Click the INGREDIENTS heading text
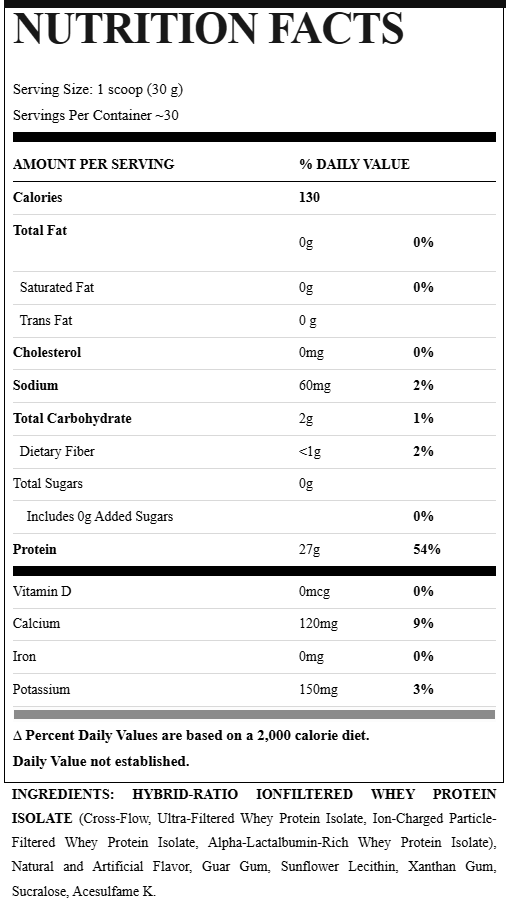 pyautogui.click(x=63, y=795)
